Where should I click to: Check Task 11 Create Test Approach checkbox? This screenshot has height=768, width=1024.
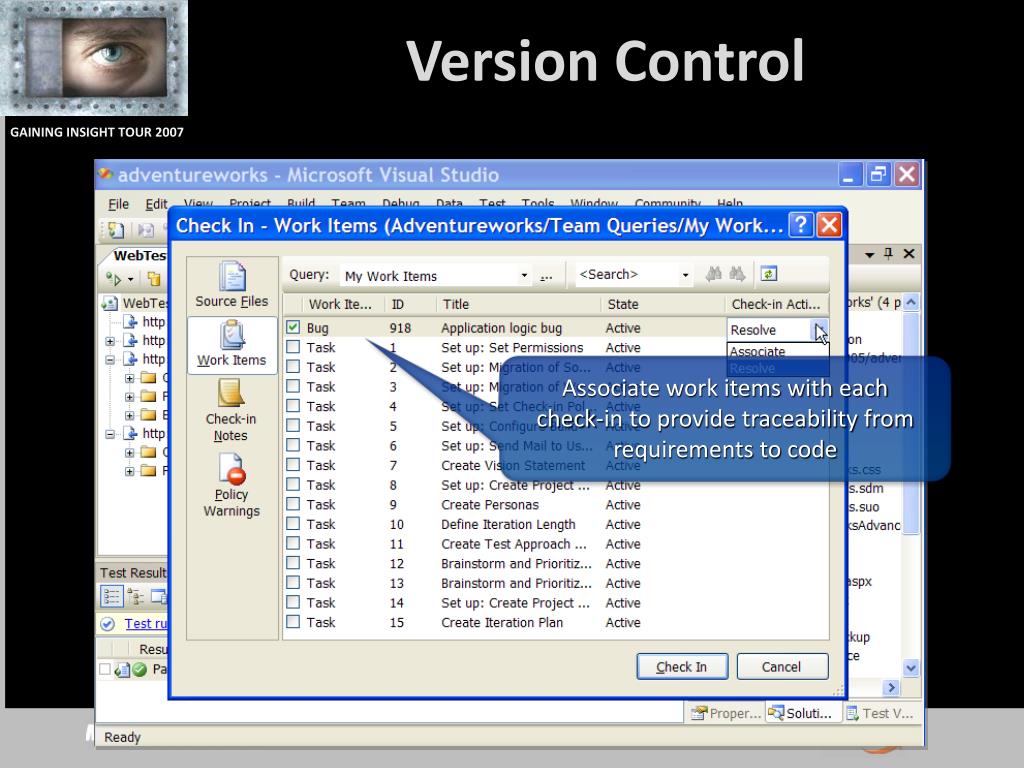pyautogui.click(x=293, y=543)
